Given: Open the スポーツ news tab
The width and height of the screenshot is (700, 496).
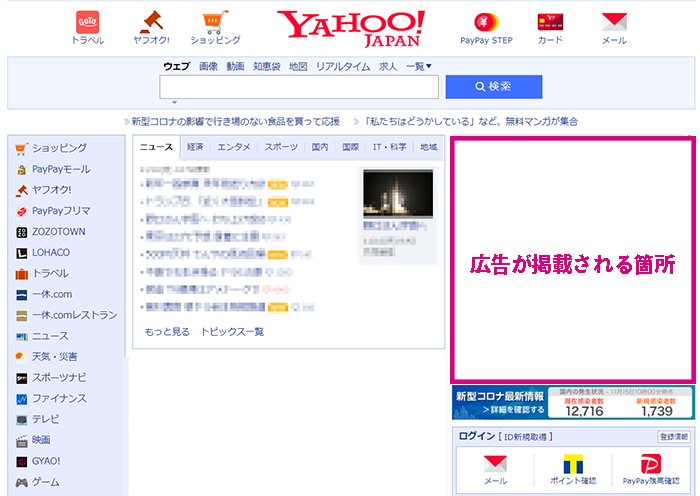Looking at the screenshot, I should tap(281, 147).
